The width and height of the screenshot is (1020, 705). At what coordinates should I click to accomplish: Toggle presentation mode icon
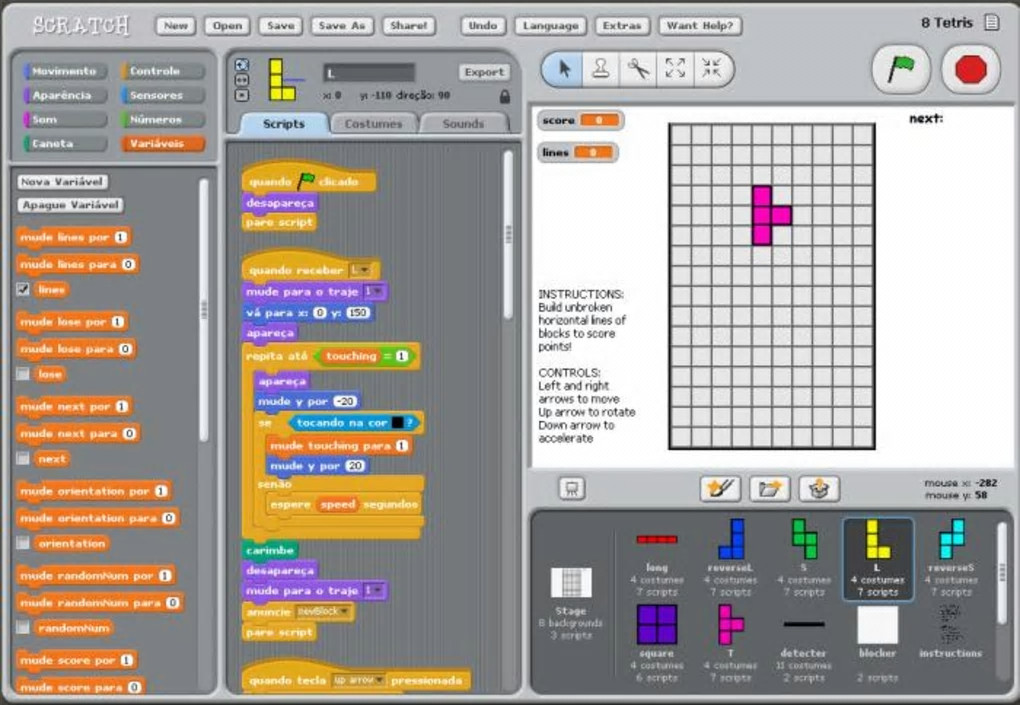[572, 488]
